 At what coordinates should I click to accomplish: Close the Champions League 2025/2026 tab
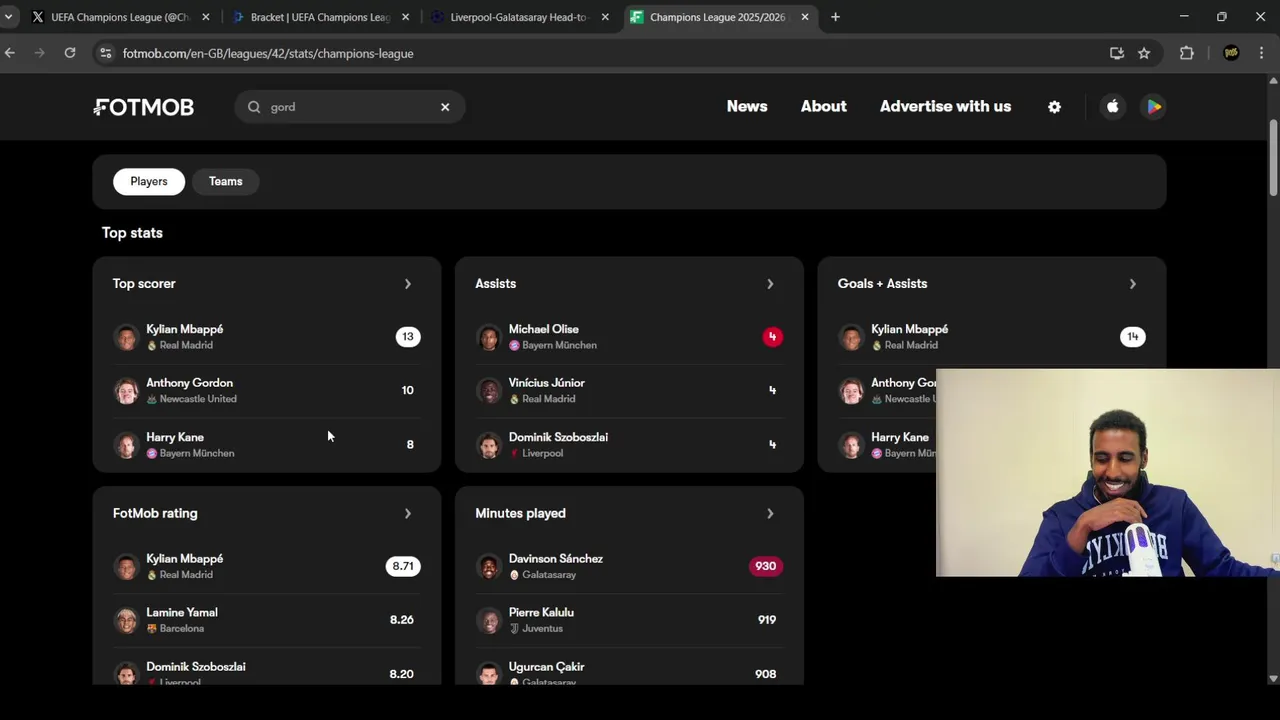tap(805, 17)
